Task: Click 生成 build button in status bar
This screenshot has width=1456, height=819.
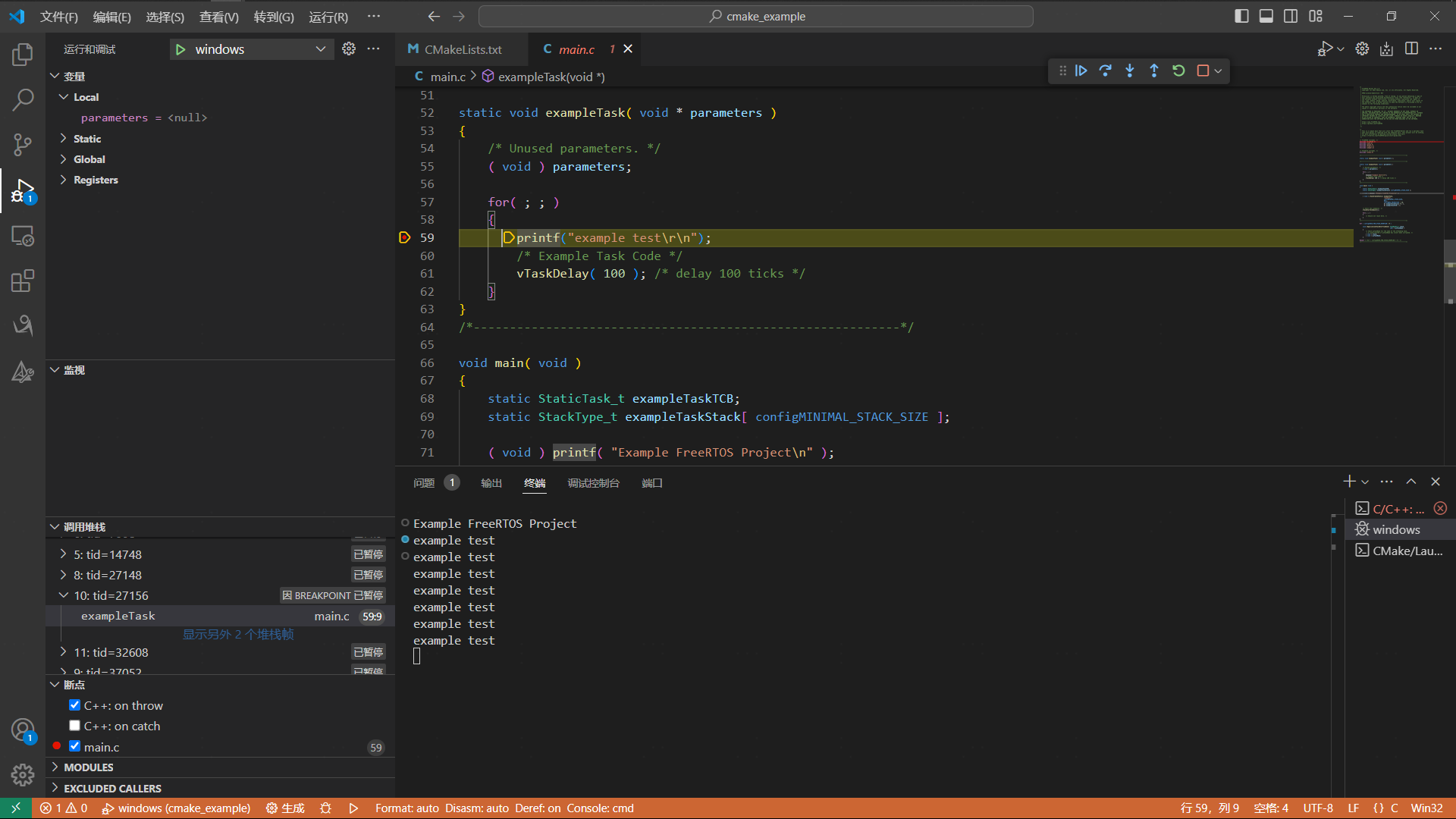Action: (286, 808)
